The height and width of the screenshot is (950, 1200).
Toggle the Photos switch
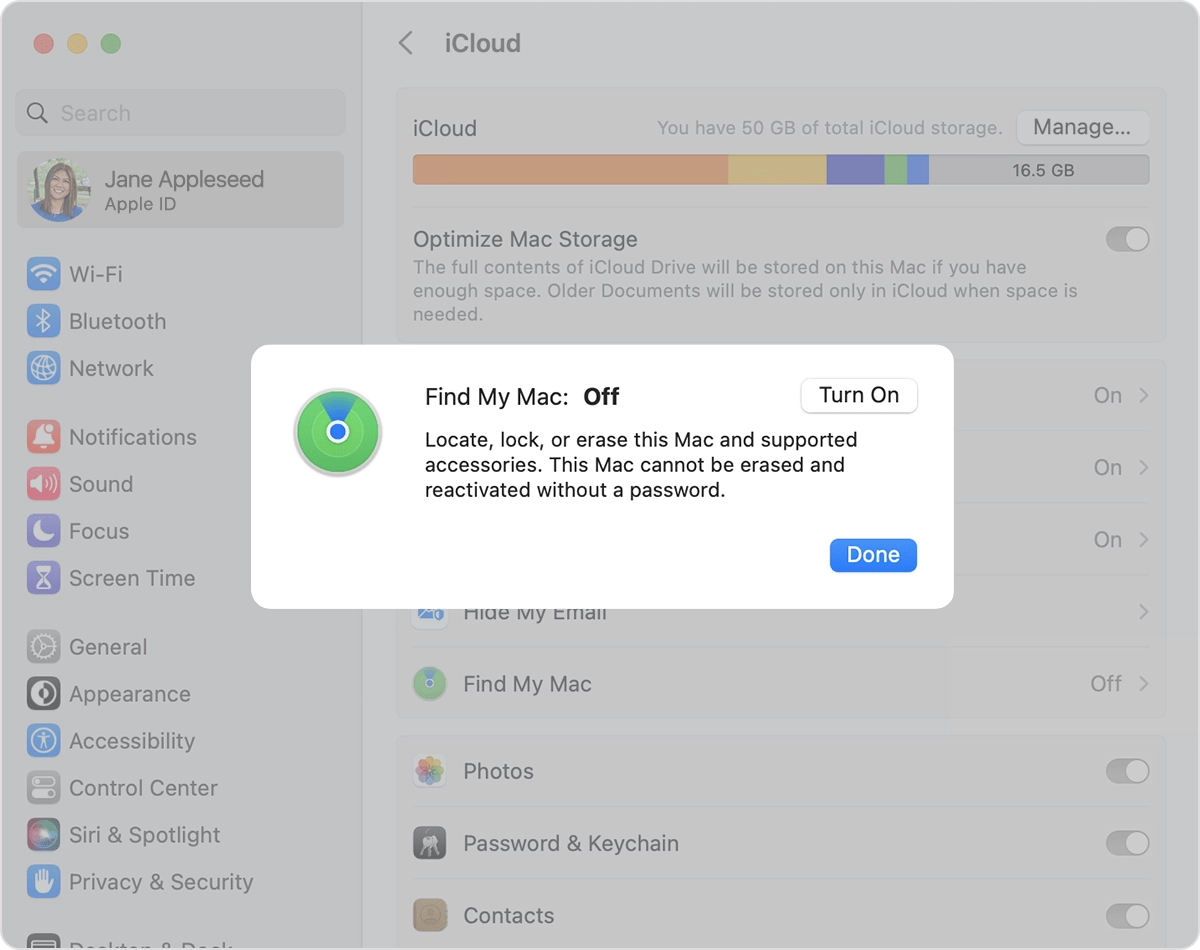click(x=1127, y=771)
